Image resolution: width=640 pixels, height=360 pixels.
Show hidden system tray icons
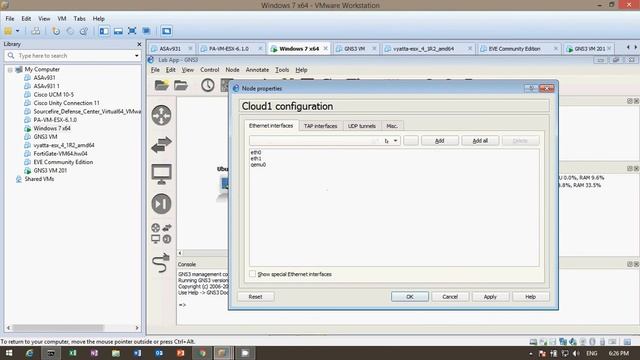(x=531, y=353)
